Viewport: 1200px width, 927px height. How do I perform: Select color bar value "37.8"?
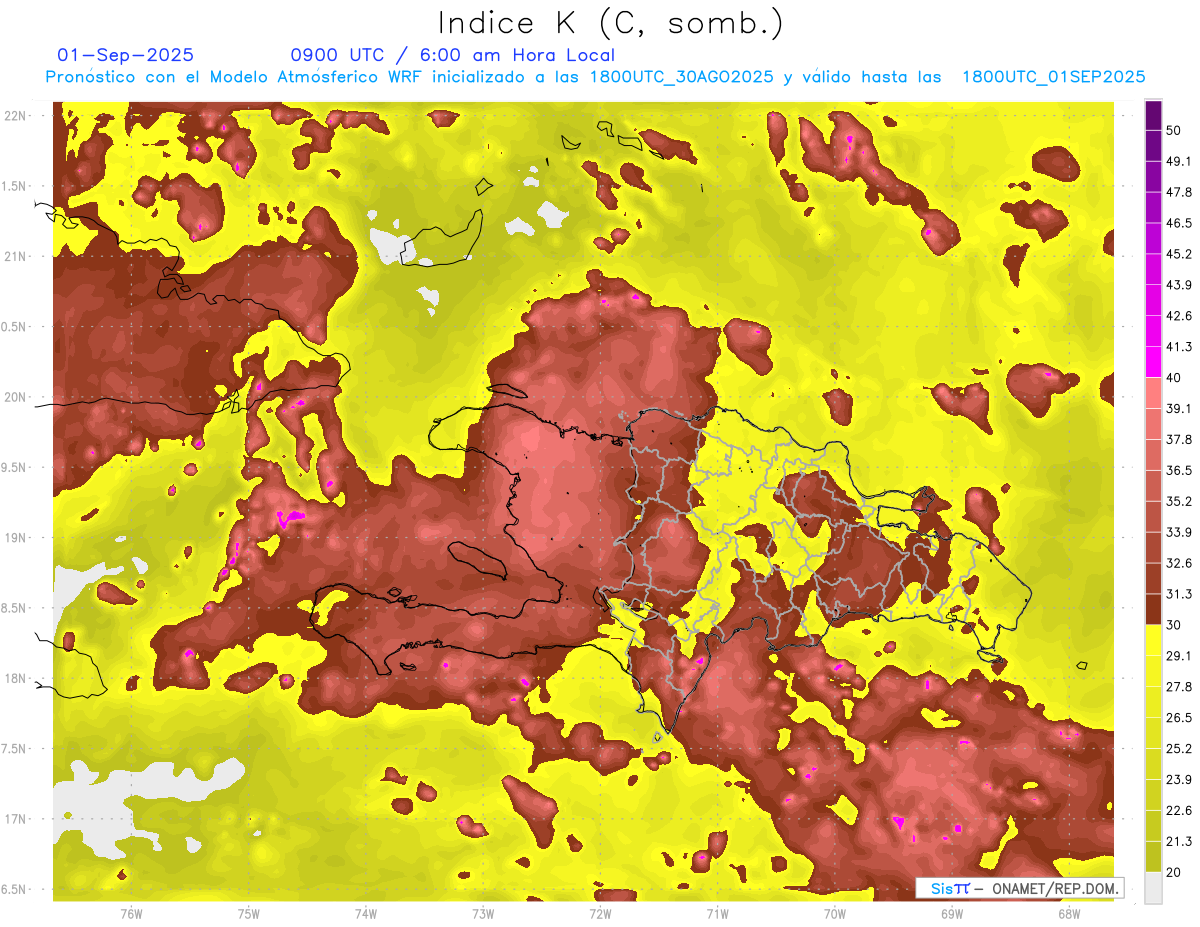coord(1178,439)
